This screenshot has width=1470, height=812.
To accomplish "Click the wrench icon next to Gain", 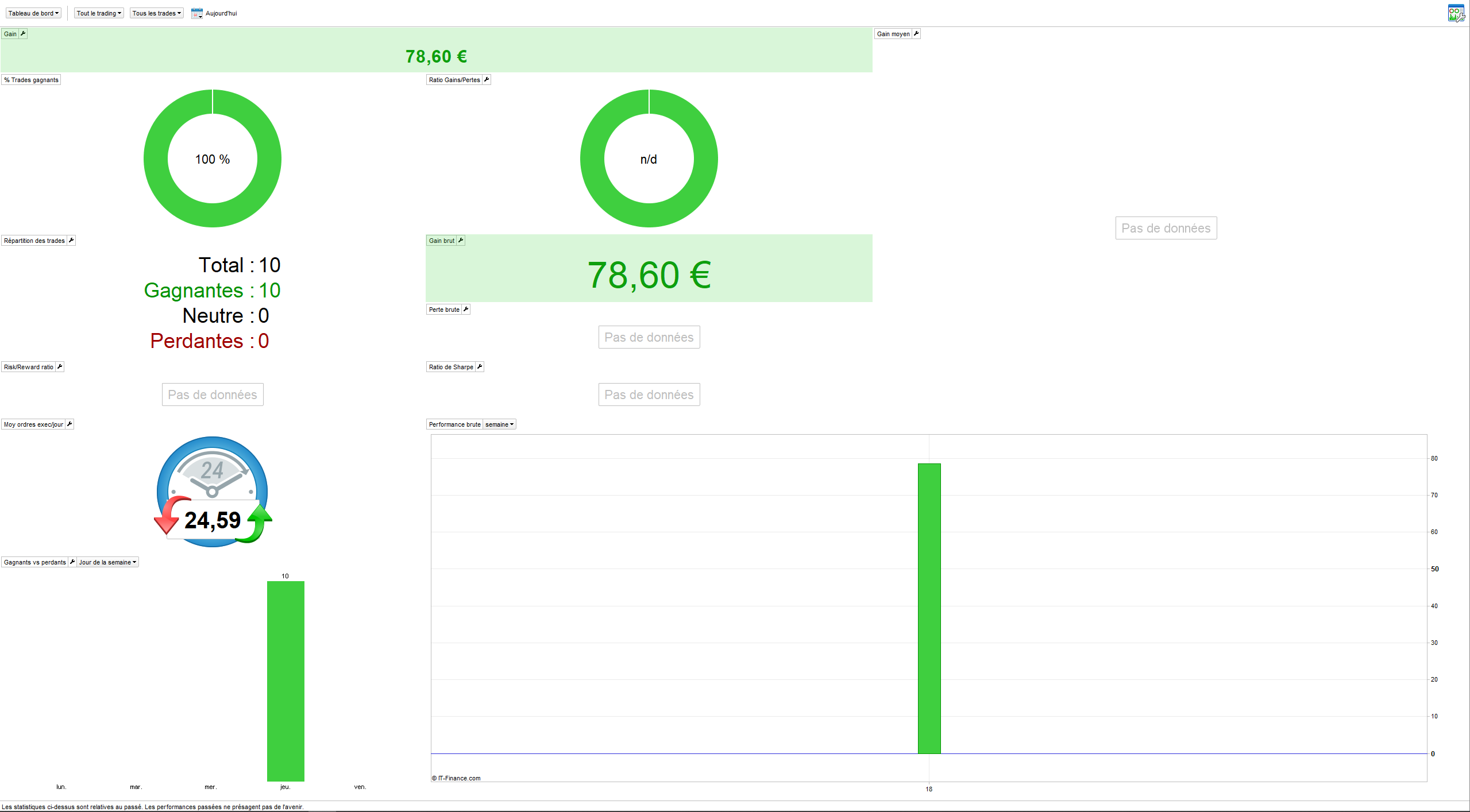I will coord(23,34).
